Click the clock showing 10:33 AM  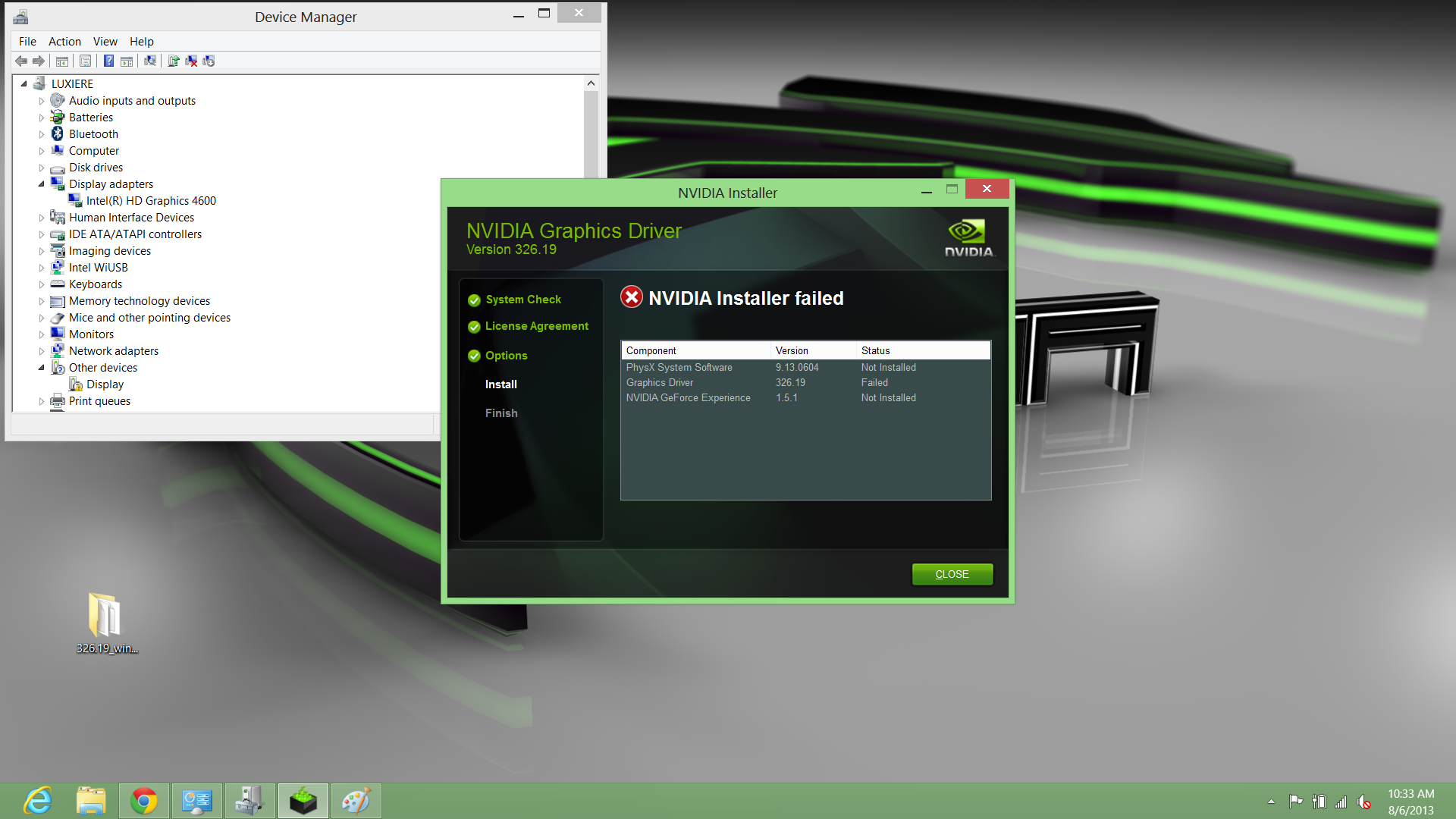click(1410, 794)
